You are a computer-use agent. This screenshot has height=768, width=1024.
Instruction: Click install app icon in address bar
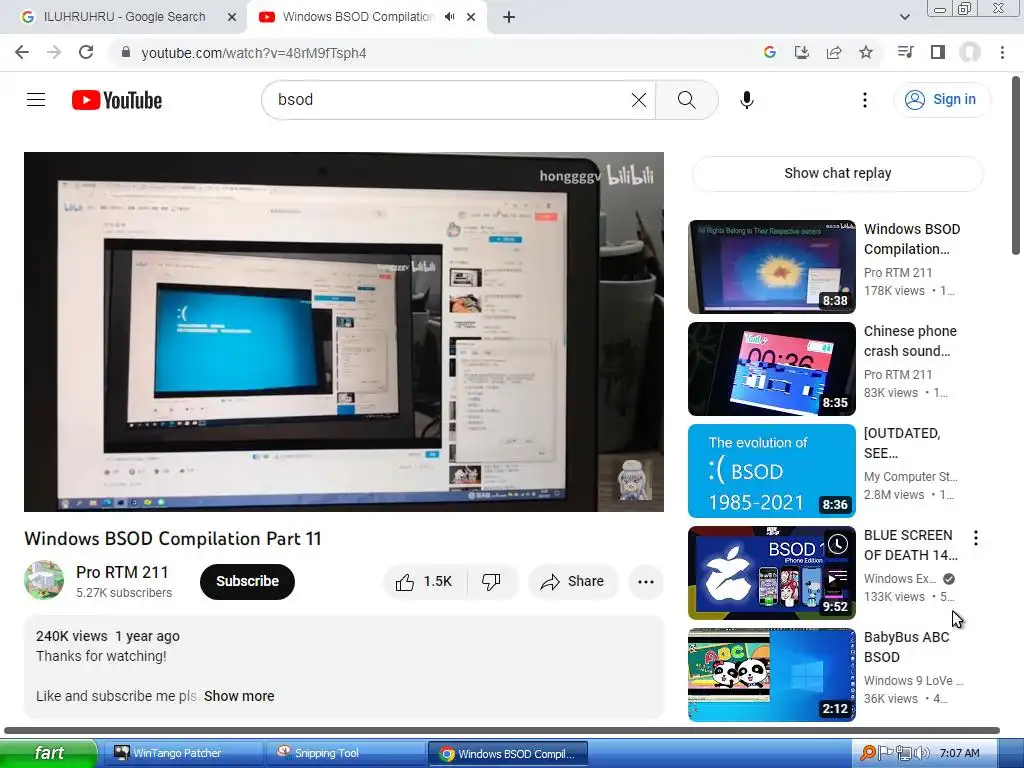coord(801,52)
